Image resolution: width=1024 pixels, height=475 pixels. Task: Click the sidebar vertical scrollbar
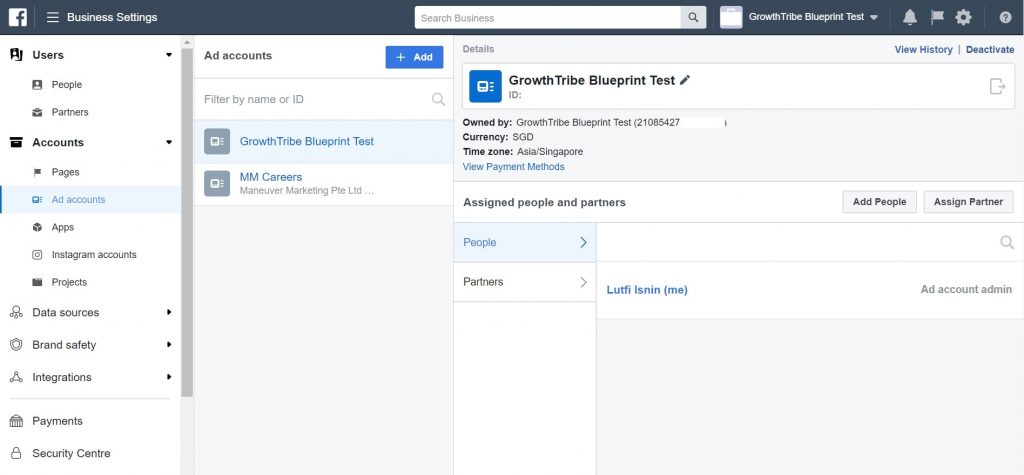[x=187, y=222]
